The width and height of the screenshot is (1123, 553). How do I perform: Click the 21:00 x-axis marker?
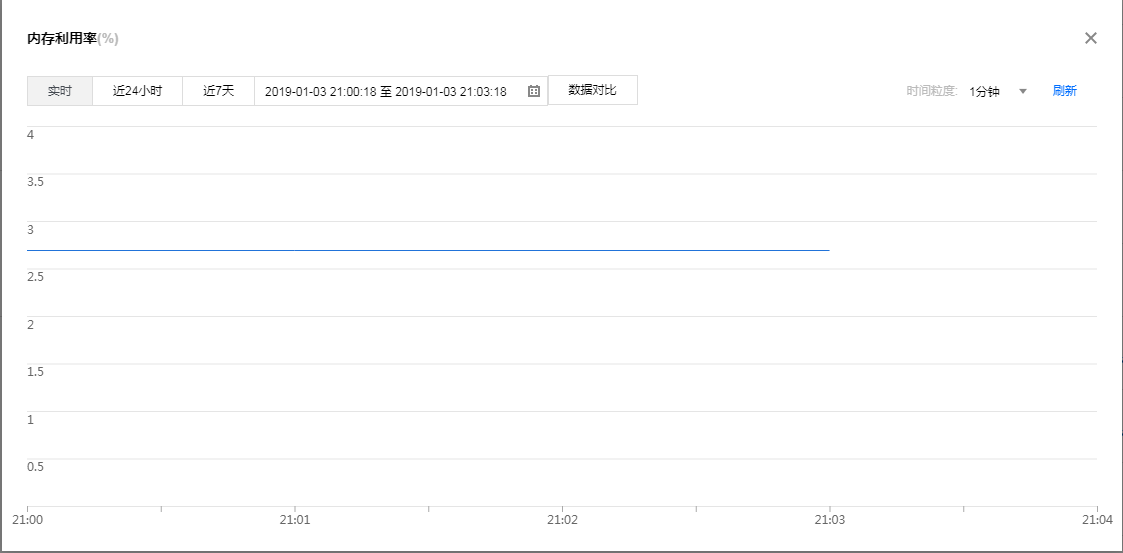(x=27, y=521)
